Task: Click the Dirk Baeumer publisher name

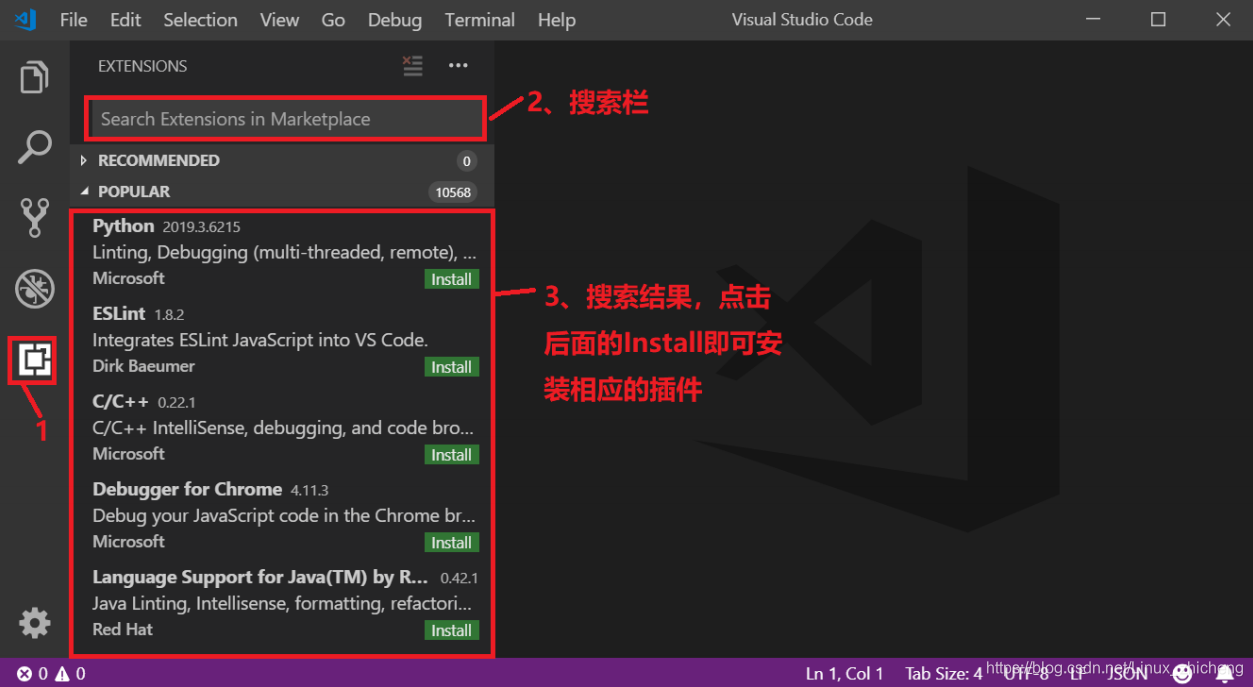Action: pos(143,366)
